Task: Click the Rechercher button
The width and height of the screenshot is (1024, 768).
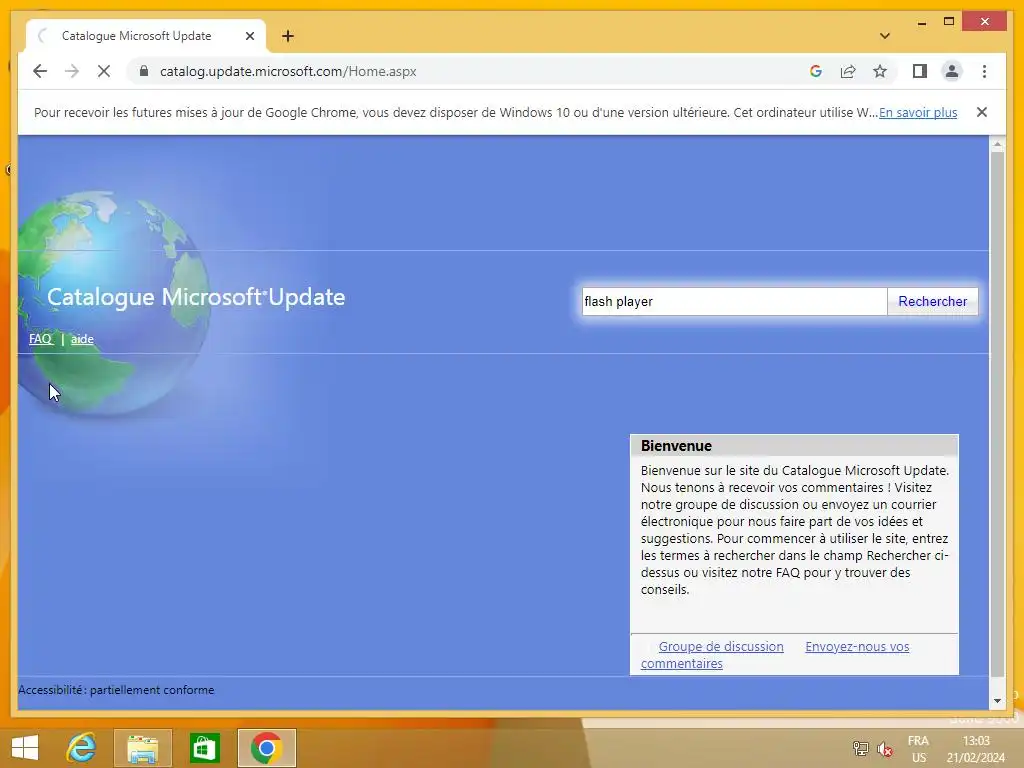Action: point(933,301)
